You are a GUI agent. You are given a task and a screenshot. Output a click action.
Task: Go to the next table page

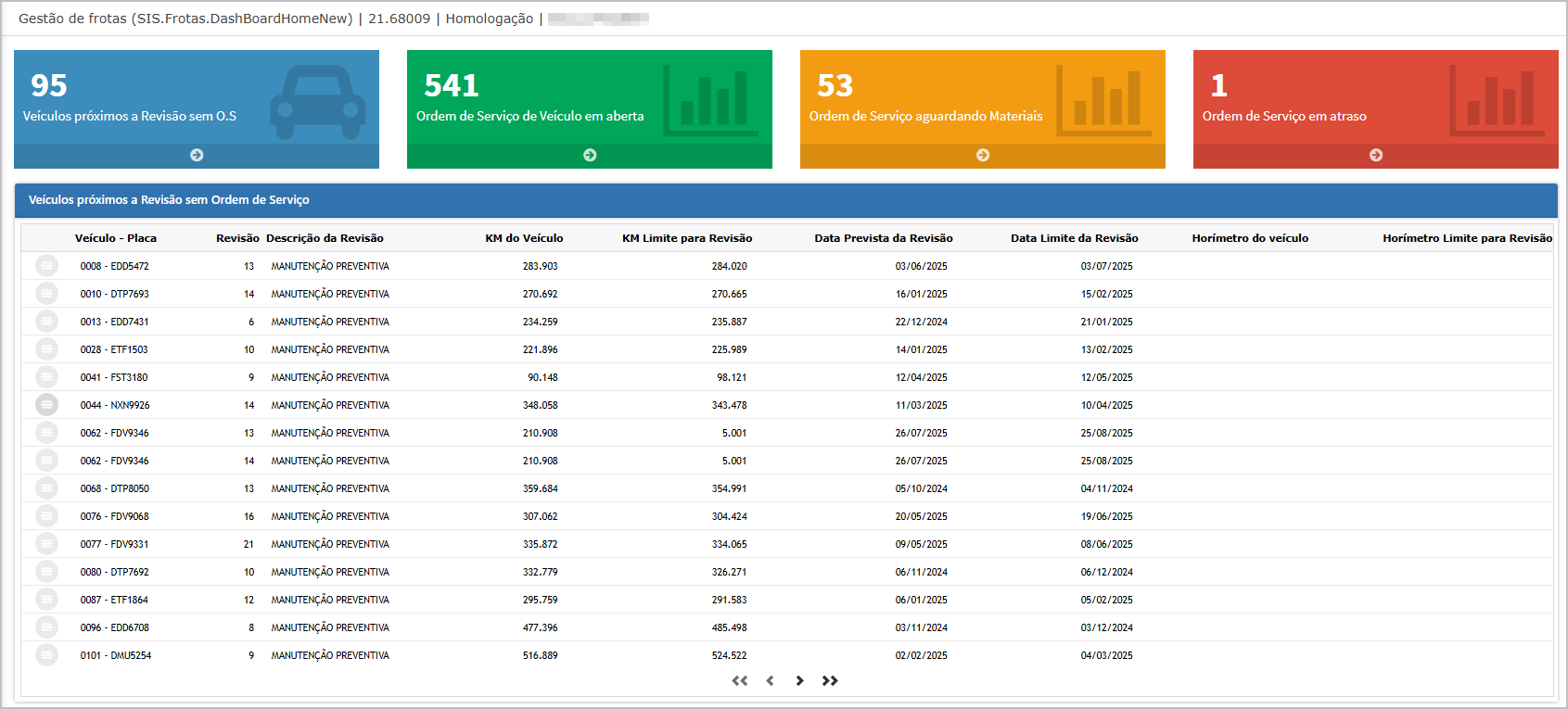click(x=799, y=680)
